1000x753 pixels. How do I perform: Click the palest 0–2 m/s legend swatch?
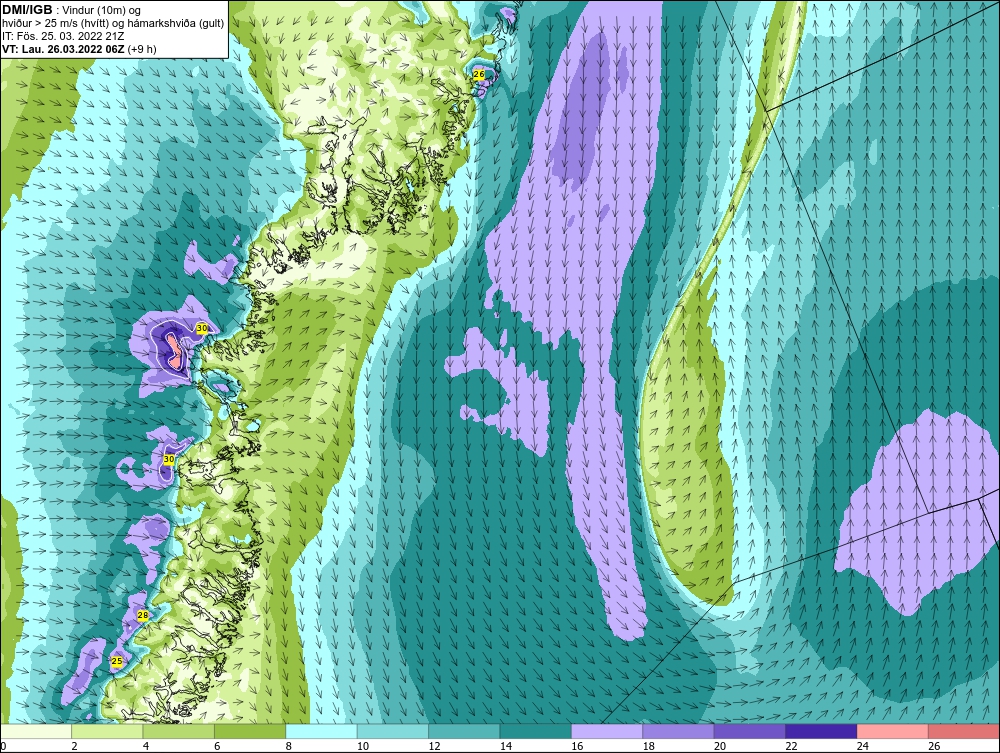36,731
